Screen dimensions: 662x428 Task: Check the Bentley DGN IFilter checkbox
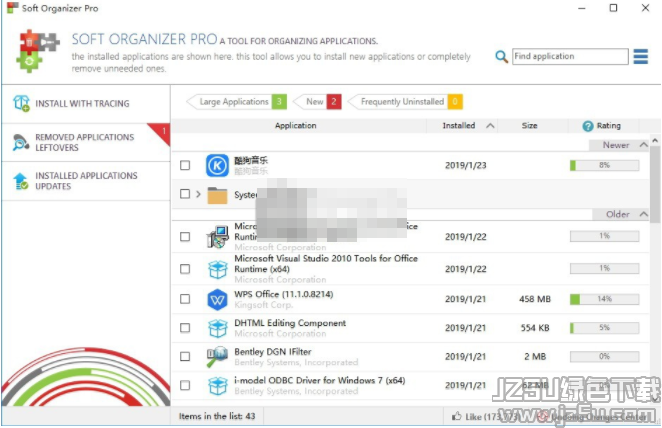(x=185, y=357)
